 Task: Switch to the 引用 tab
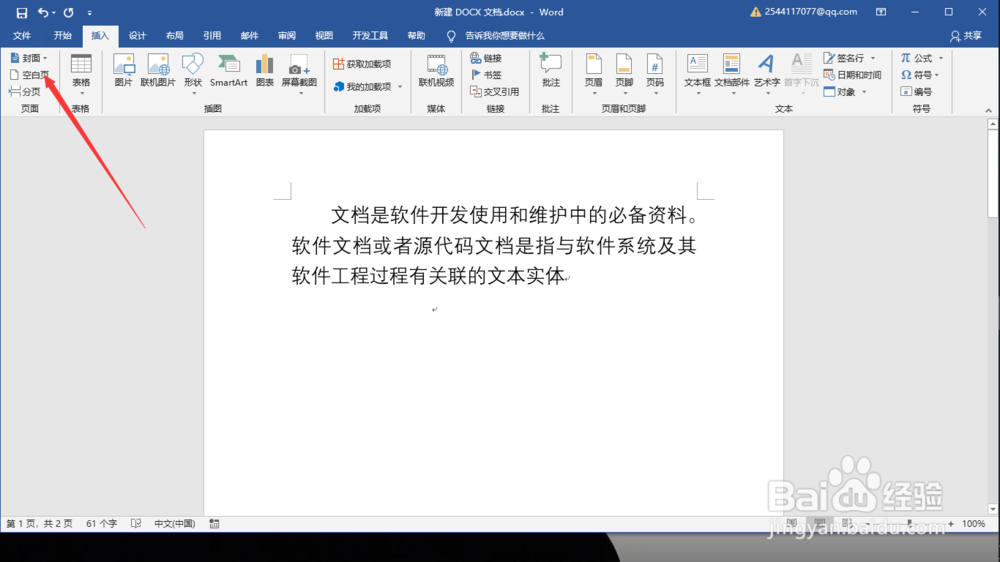[212, 36]
